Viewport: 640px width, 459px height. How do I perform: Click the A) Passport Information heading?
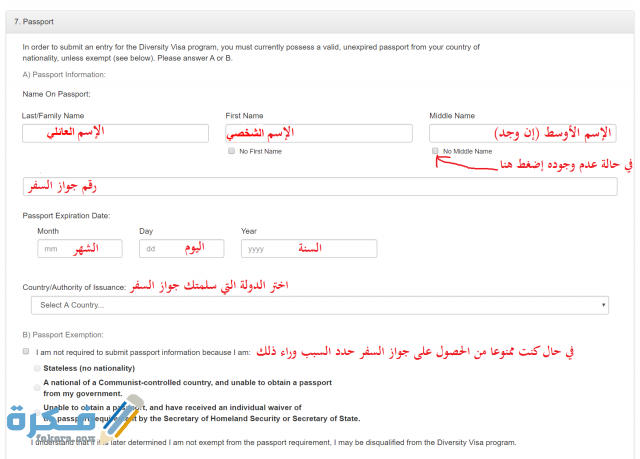(x=63, y=74)
